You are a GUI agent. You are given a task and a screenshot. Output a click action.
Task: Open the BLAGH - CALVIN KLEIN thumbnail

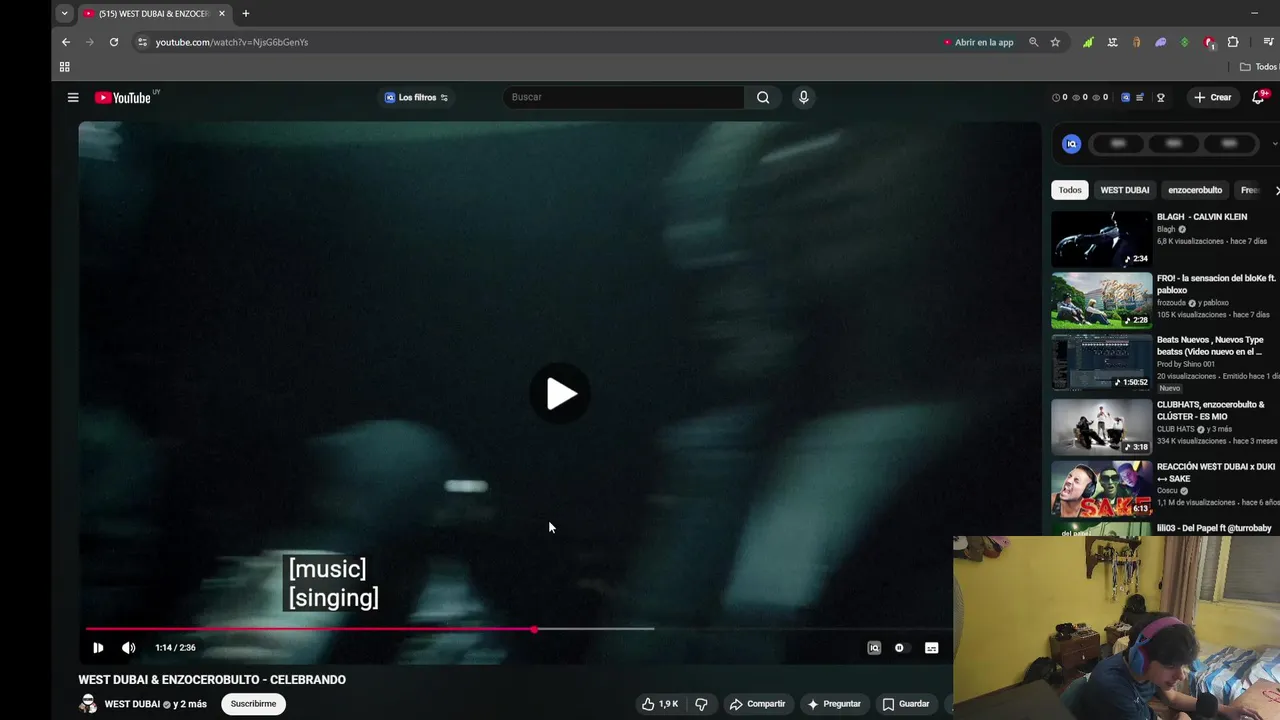tap(1101, 239)
